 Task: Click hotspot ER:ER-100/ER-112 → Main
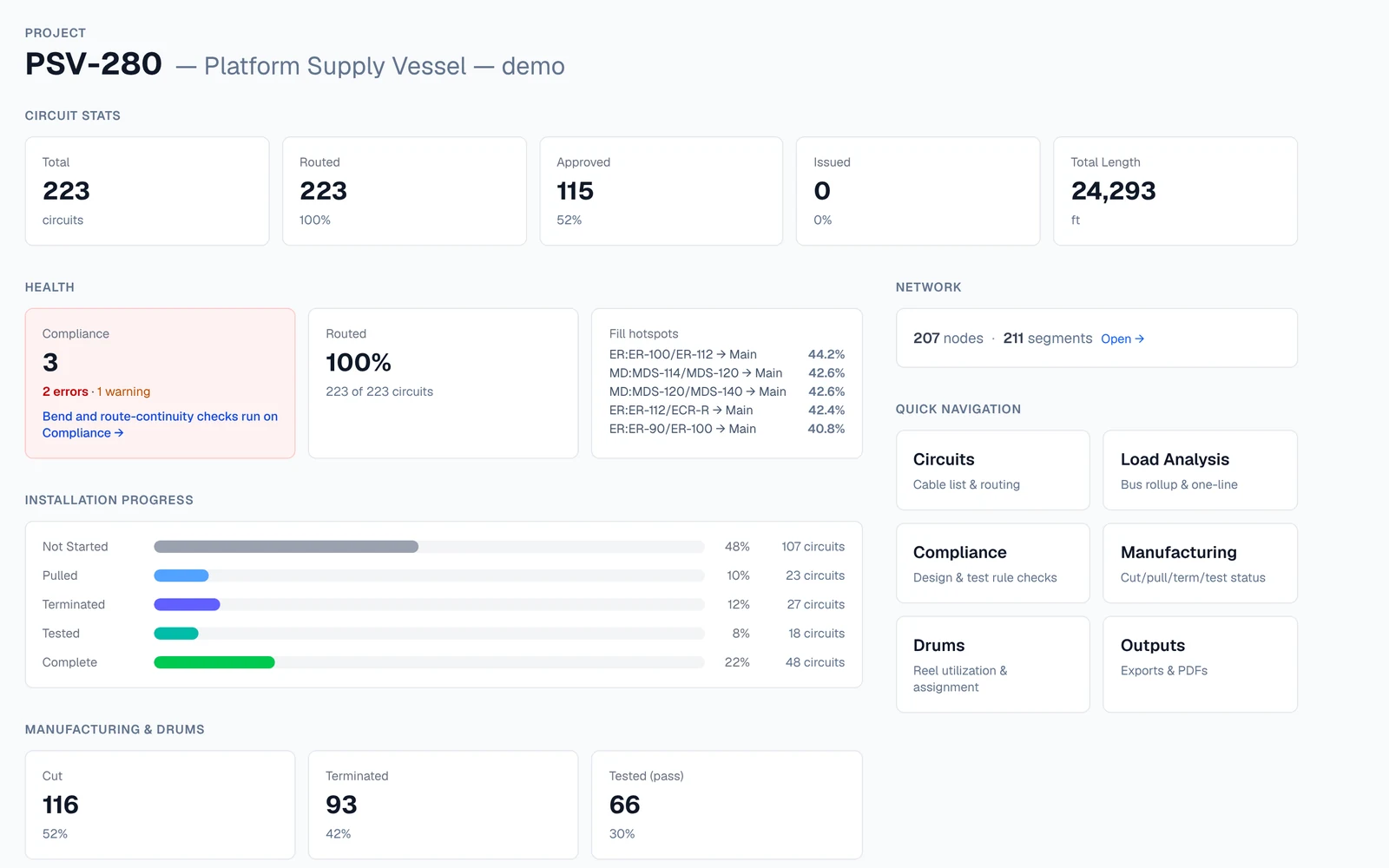click(x=727, y=354)
